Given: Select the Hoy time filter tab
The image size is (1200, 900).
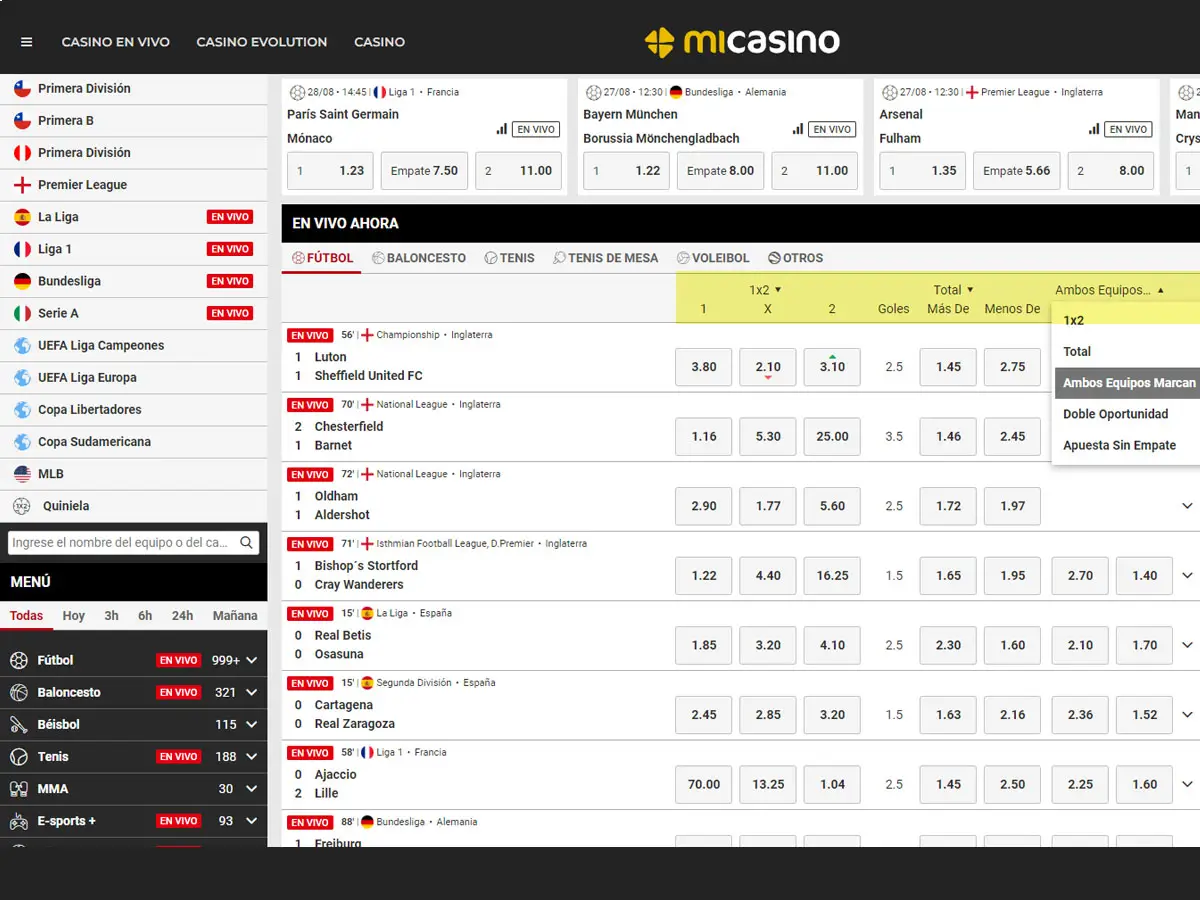Looking at the screenshot, I should pos(74,616).
